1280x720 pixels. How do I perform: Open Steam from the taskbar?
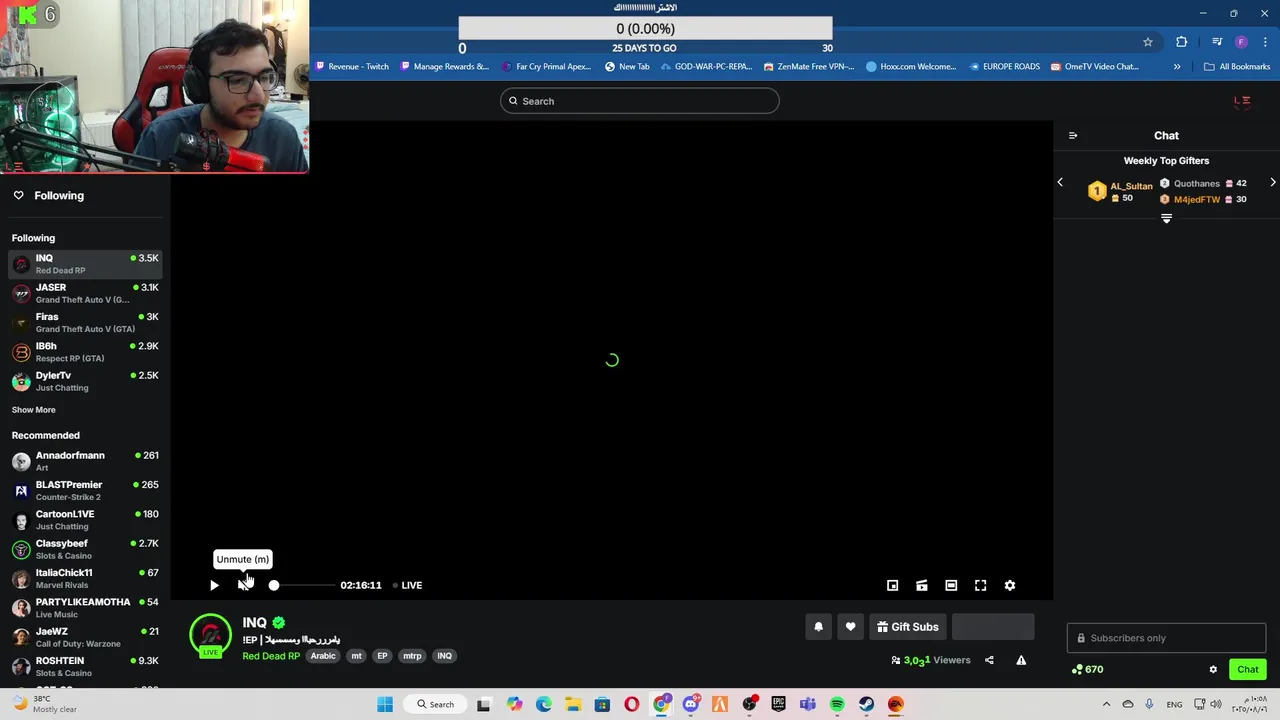[x=866, y=704]
